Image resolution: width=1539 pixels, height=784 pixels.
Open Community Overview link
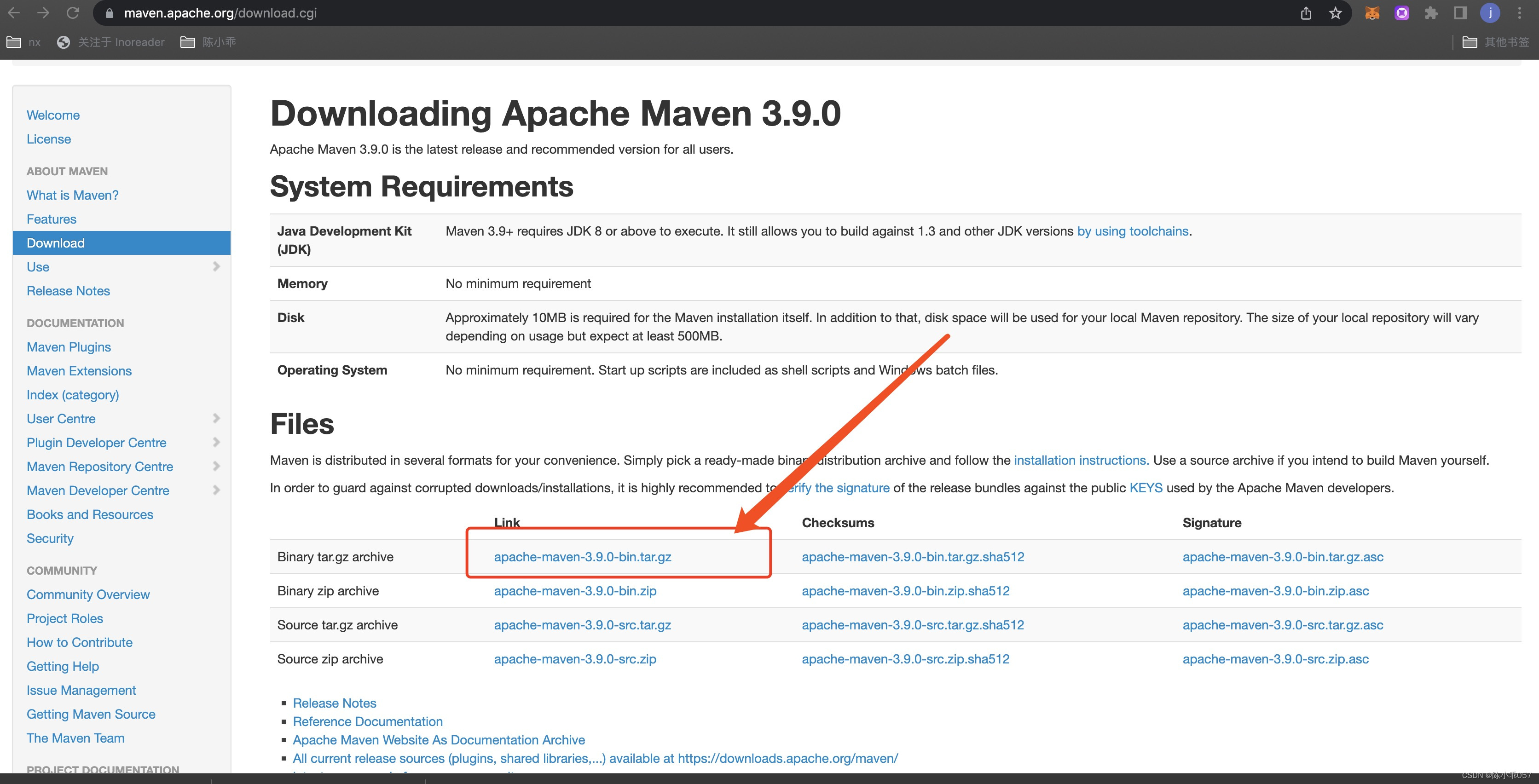point(88,595)
